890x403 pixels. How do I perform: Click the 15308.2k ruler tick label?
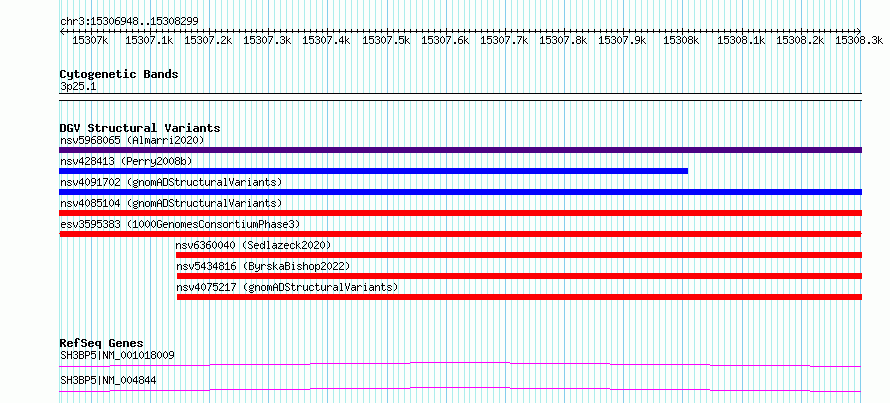800,40
